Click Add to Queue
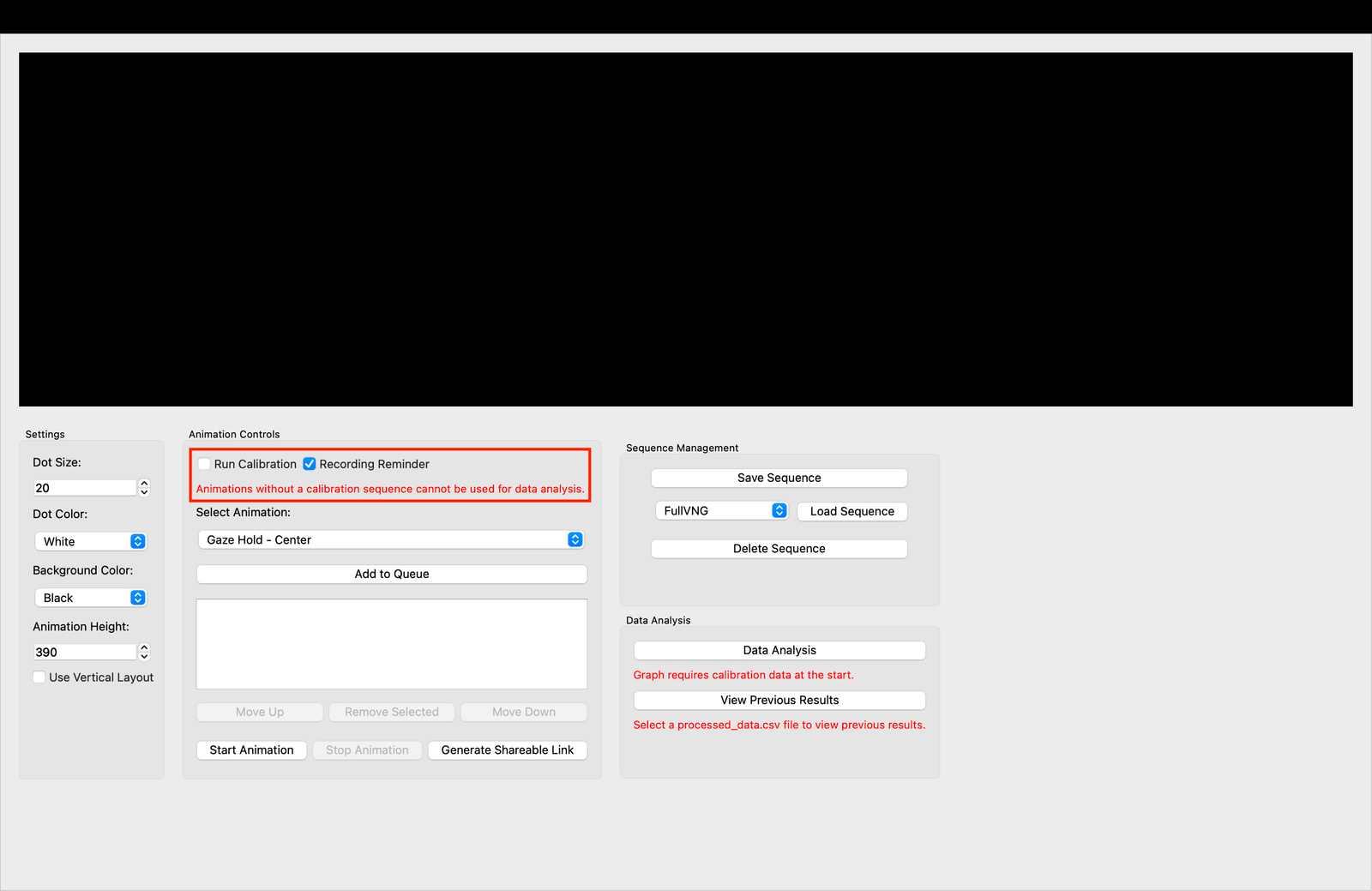The height and width of the screenshot is (891, 1372). tap(391, 574)
